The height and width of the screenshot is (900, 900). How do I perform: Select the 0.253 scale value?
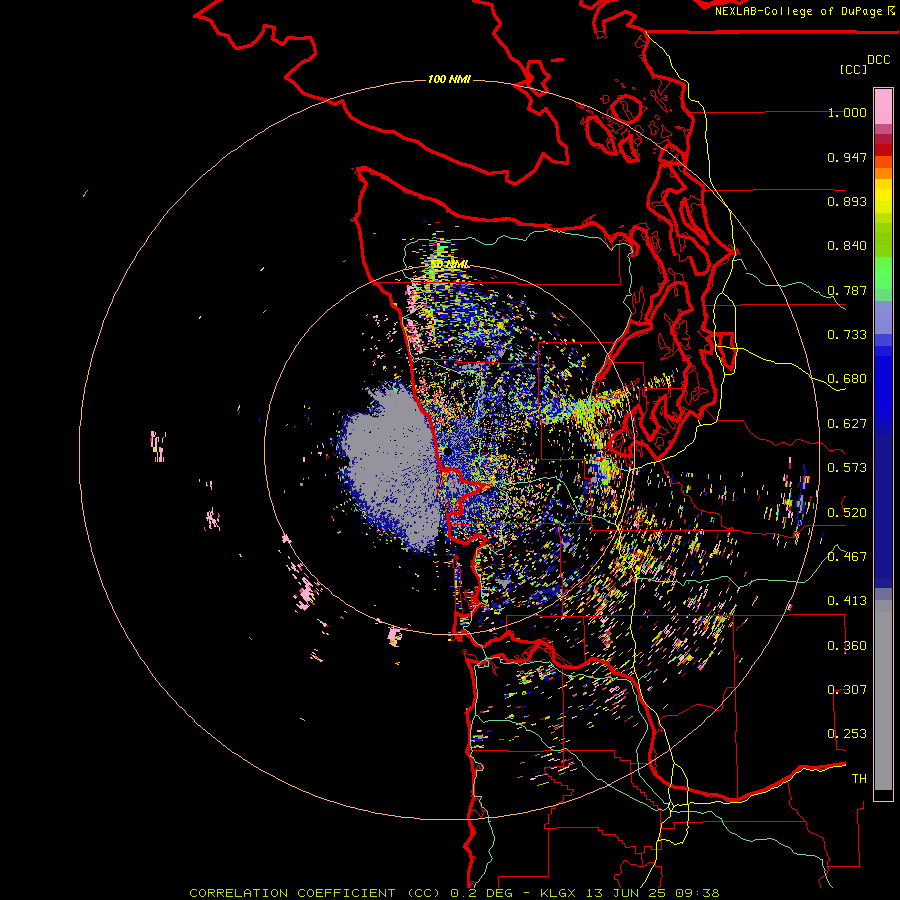[847, 734]
